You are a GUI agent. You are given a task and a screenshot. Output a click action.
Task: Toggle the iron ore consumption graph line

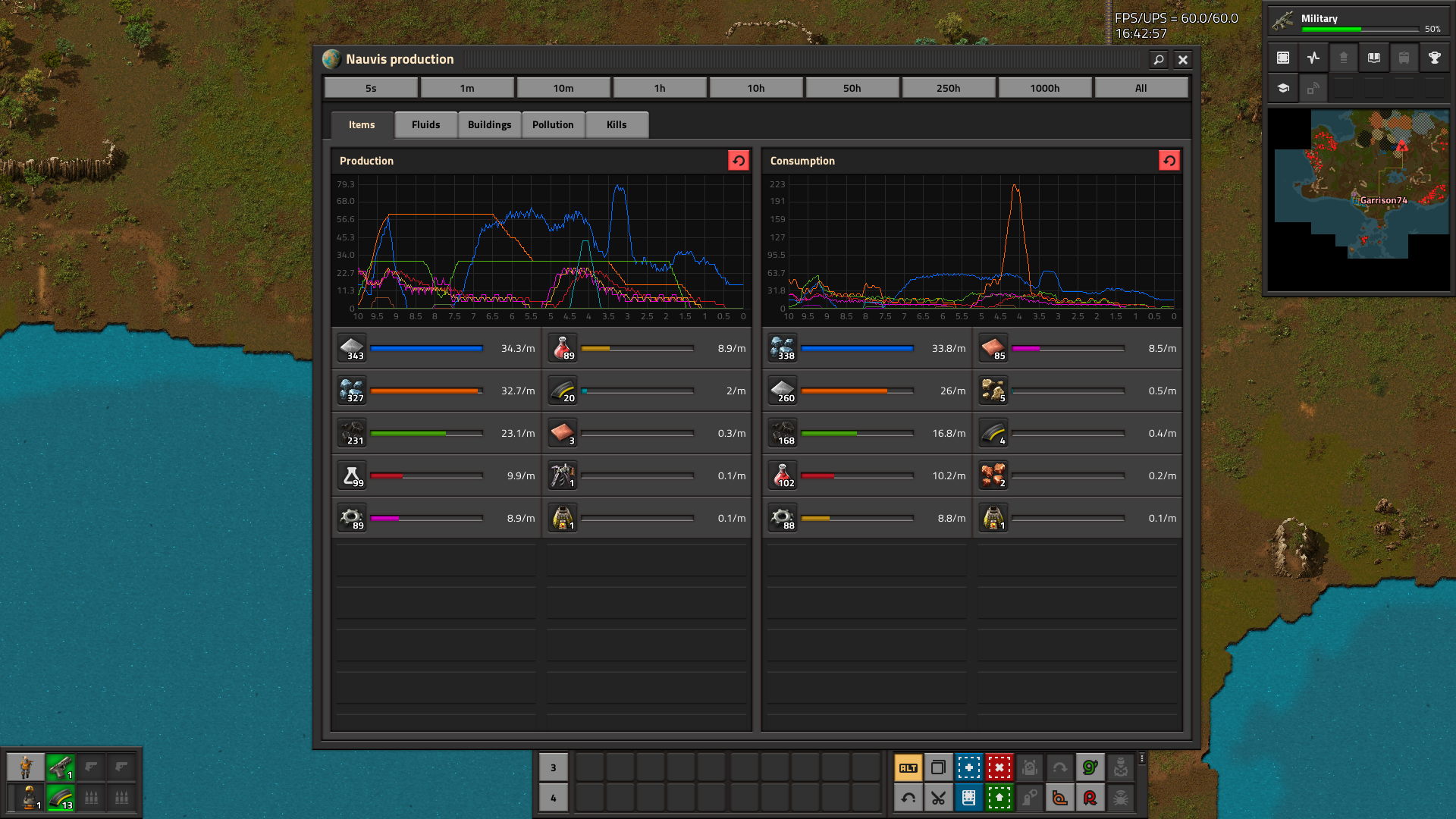point(783,348)
